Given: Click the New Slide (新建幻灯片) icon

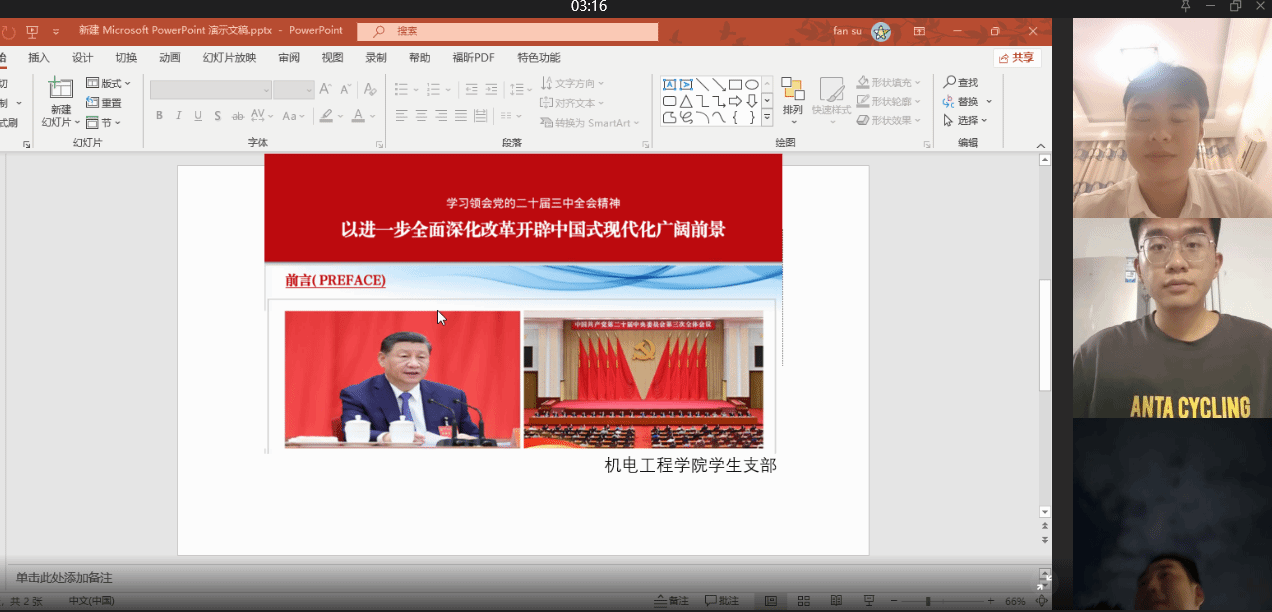Looking at the screenshot, I should coord(61,89).
